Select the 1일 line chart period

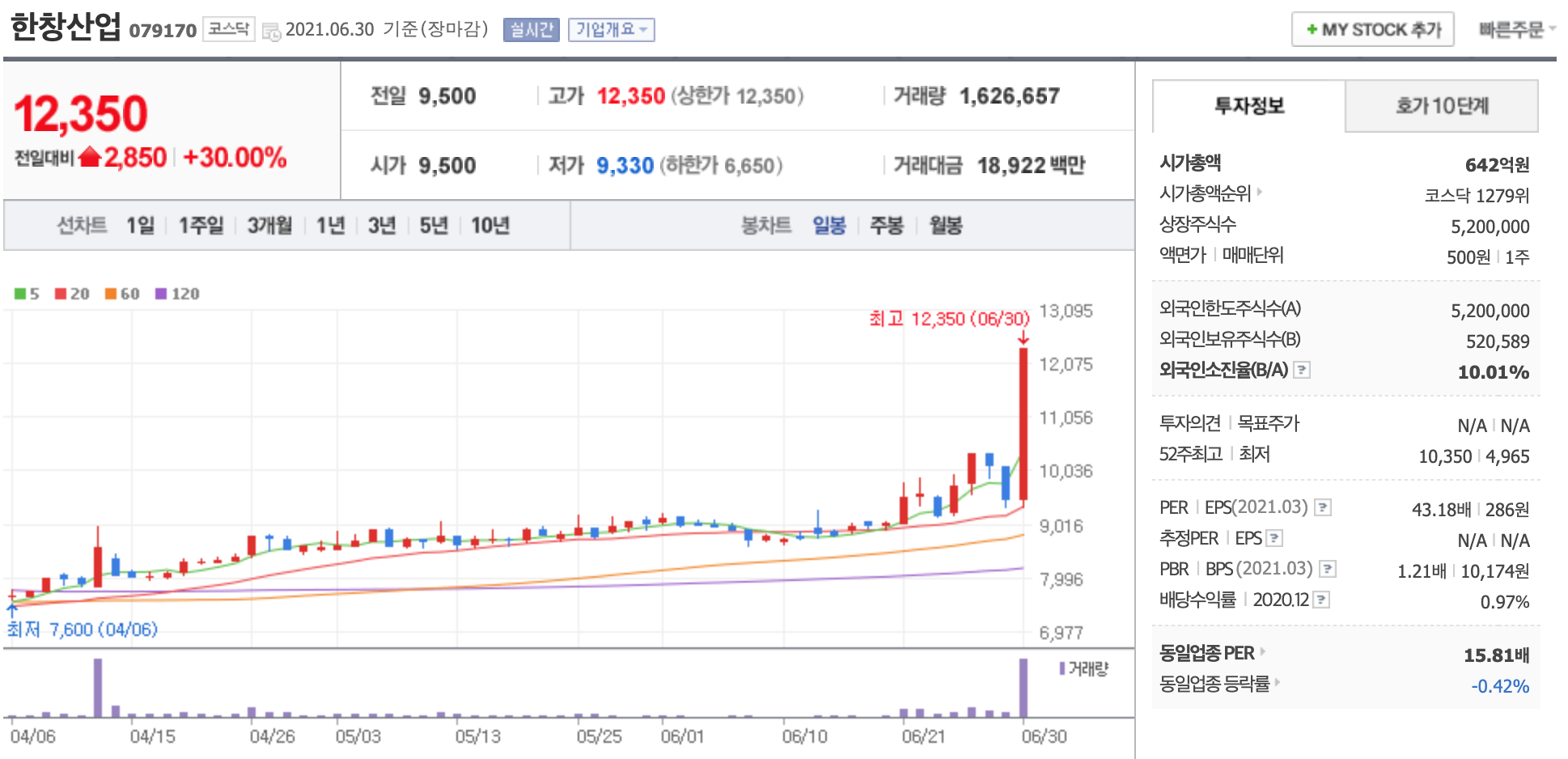click(140, 225)
